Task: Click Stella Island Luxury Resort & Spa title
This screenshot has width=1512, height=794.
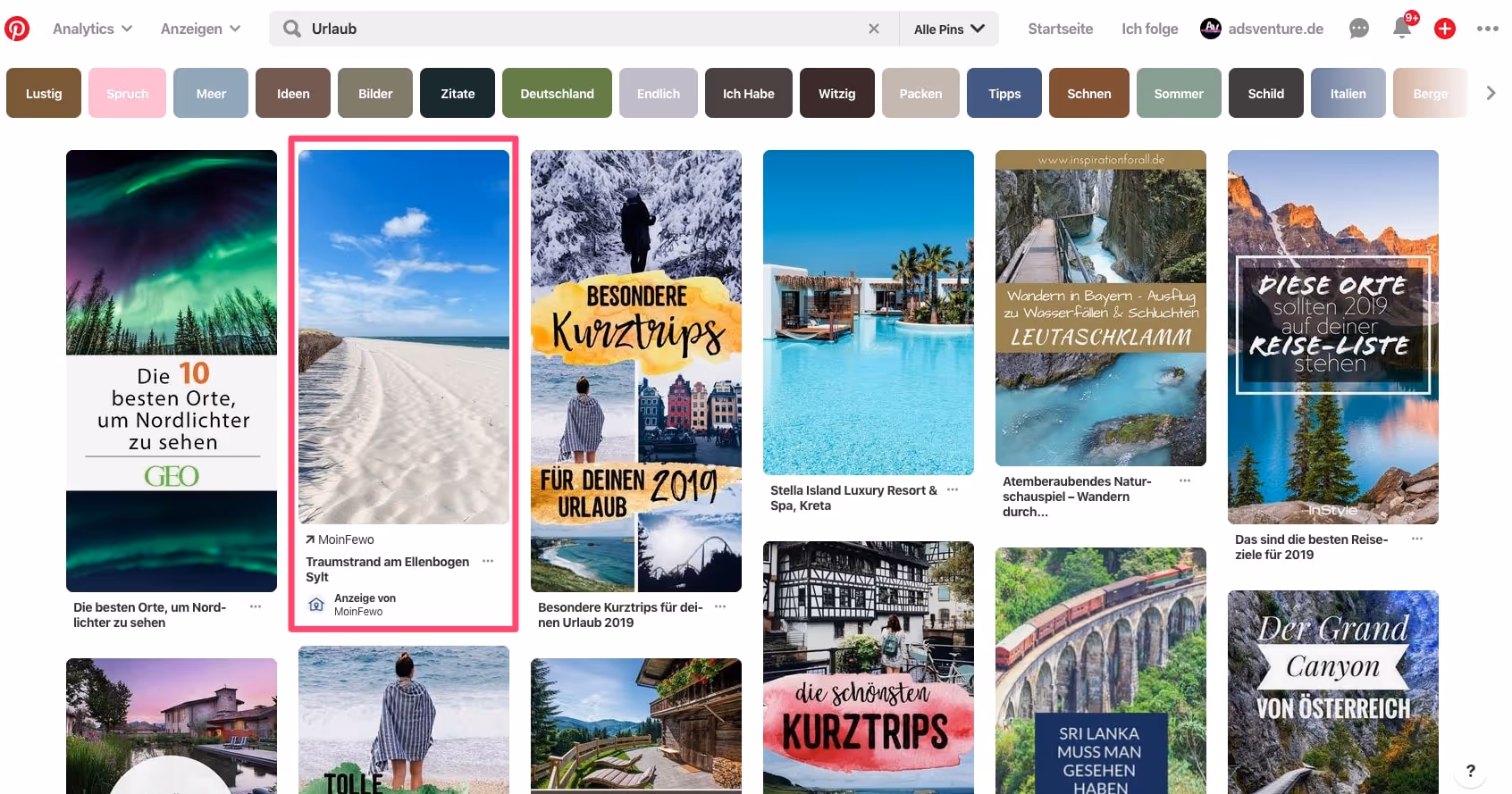Action: [853, 497]
